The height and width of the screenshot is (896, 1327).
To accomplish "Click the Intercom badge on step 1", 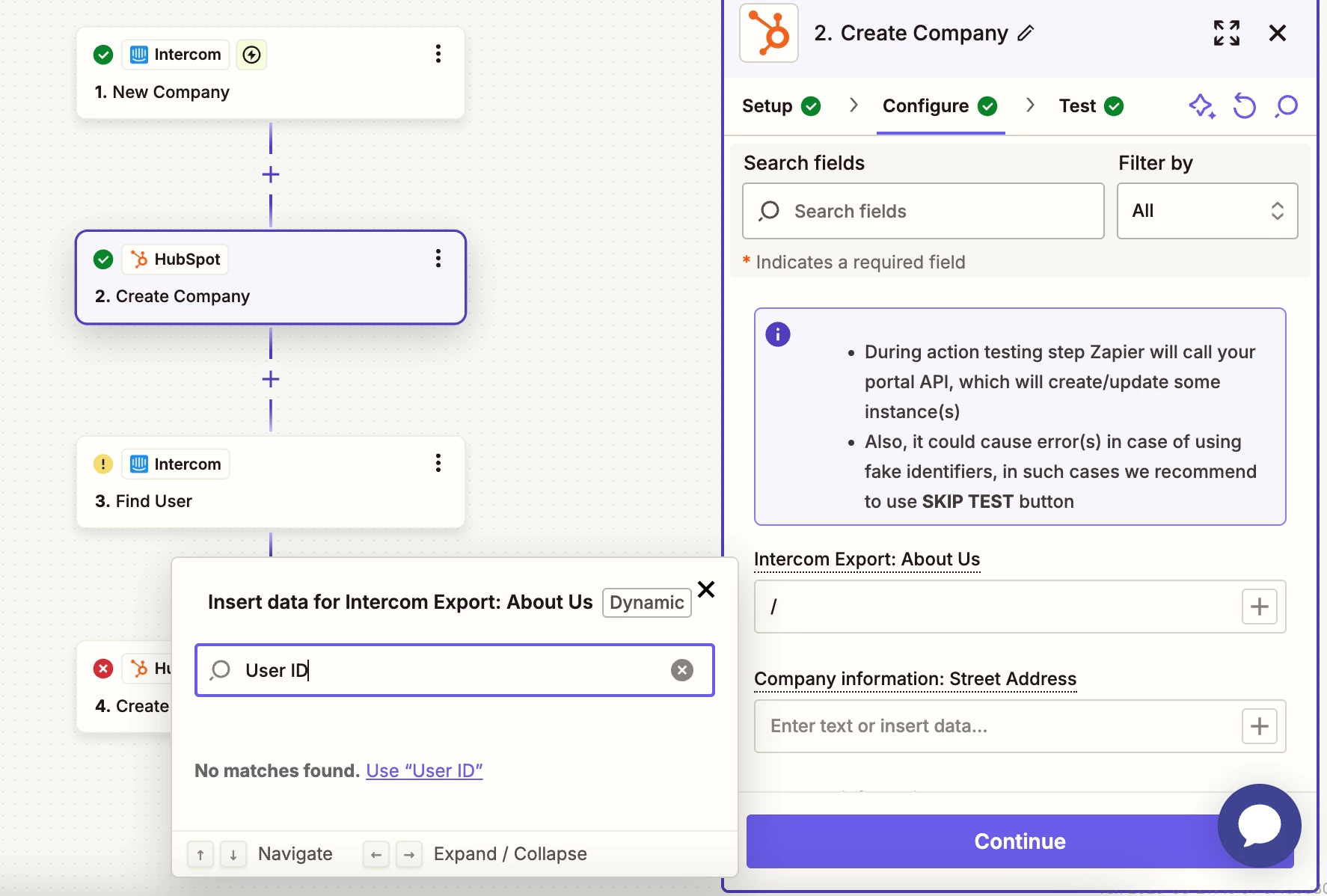I will click(176, 55).
